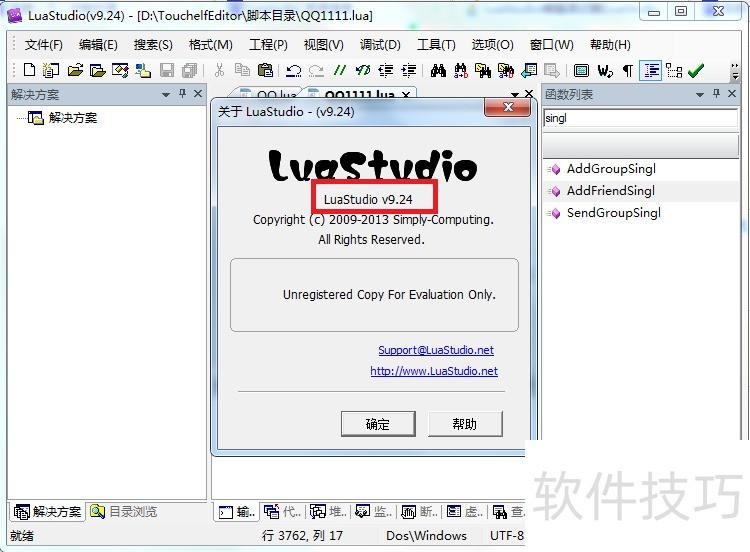Open the 工具(T) menu
Screen dimensions: 750x552
click(436, 45)
